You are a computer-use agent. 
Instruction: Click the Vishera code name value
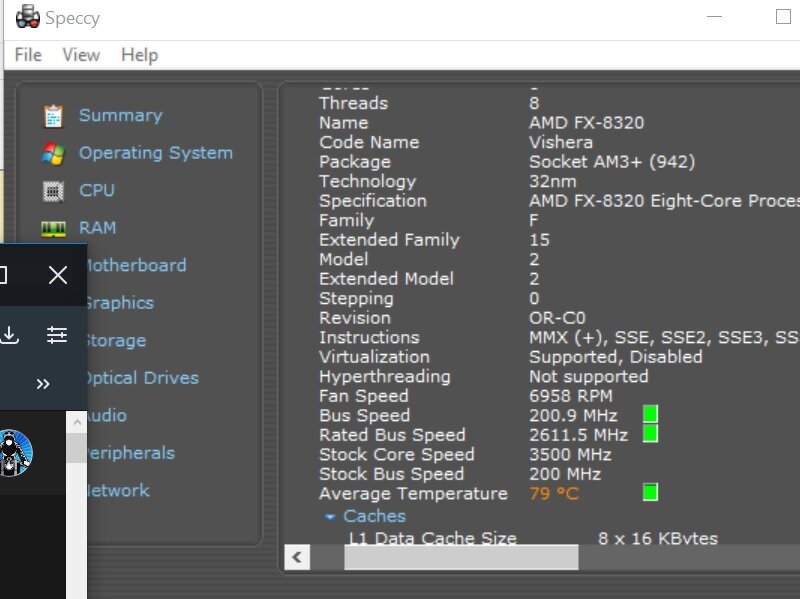point(561,142)
